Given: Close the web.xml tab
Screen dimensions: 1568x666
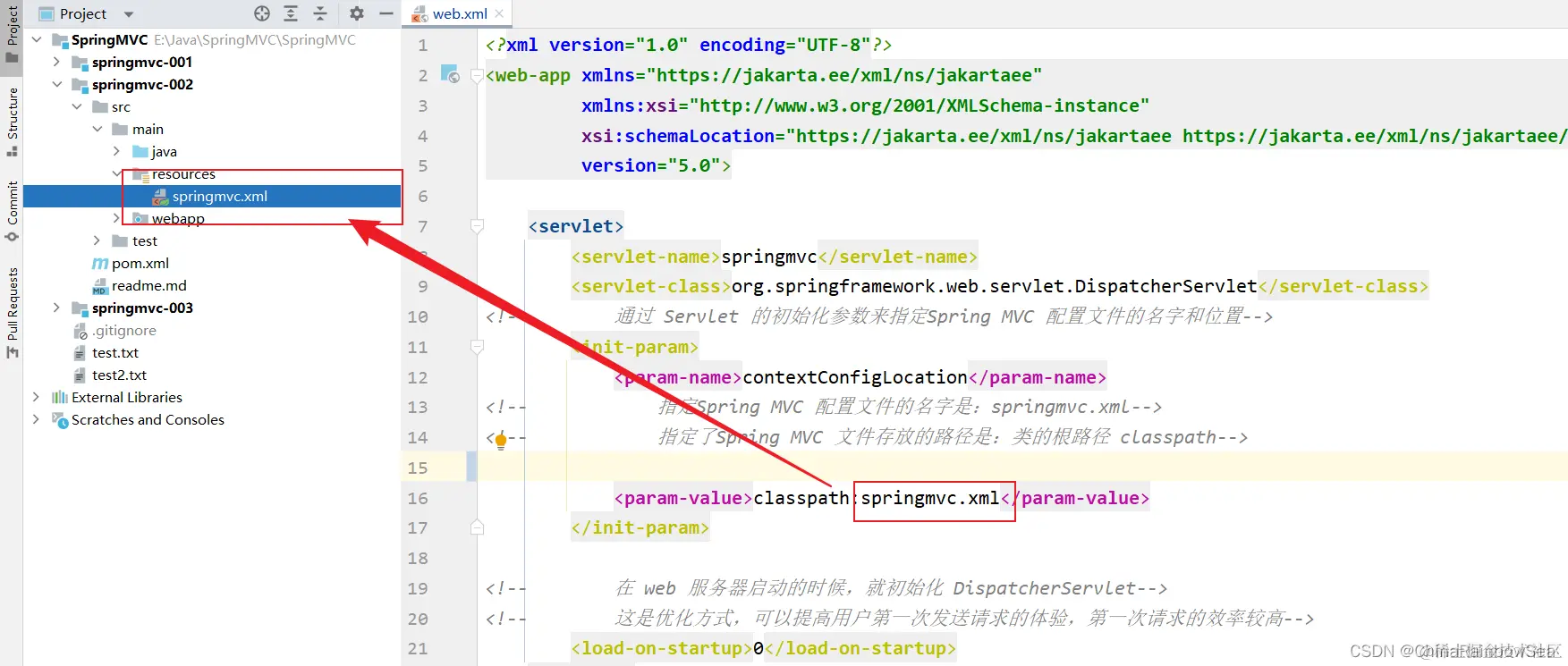Looking at the screenshot, I should (x=499, y=13).
